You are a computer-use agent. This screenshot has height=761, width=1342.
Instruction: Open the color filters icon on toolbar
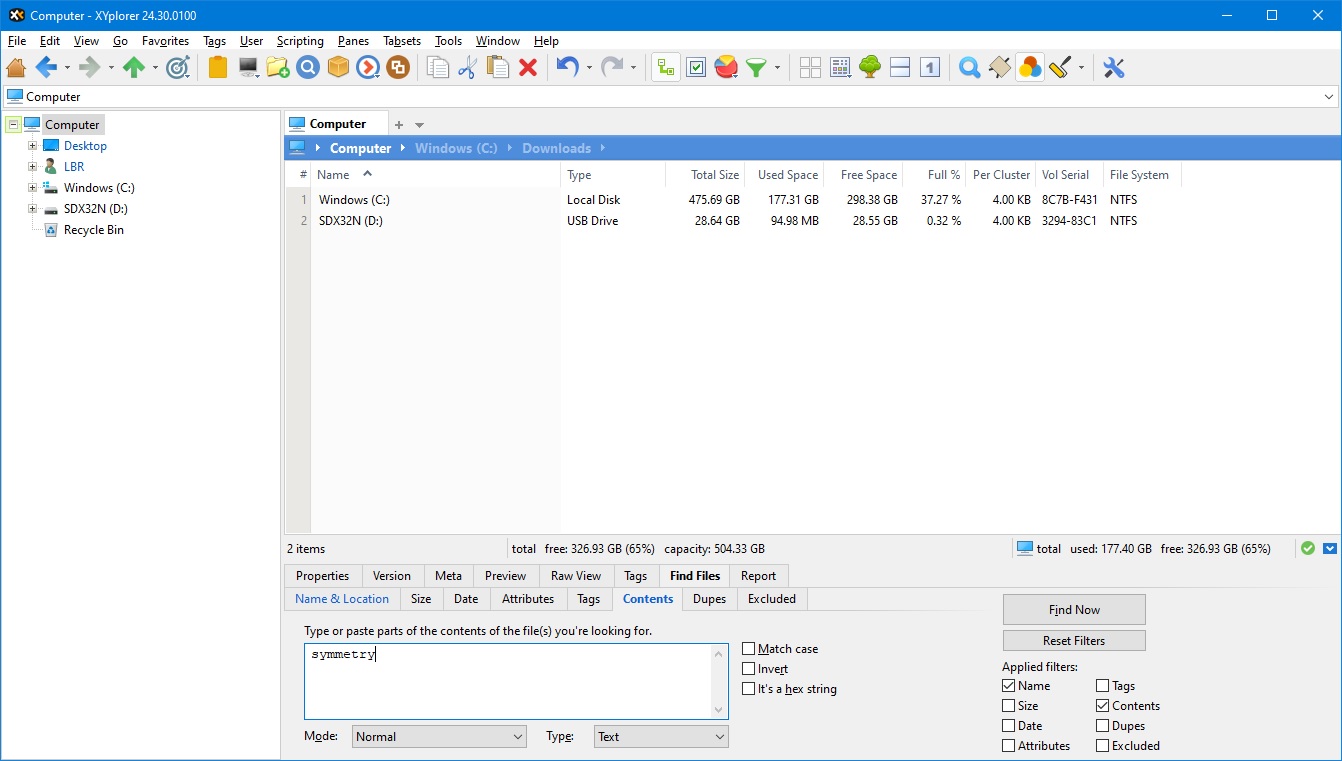point(1029,67)
